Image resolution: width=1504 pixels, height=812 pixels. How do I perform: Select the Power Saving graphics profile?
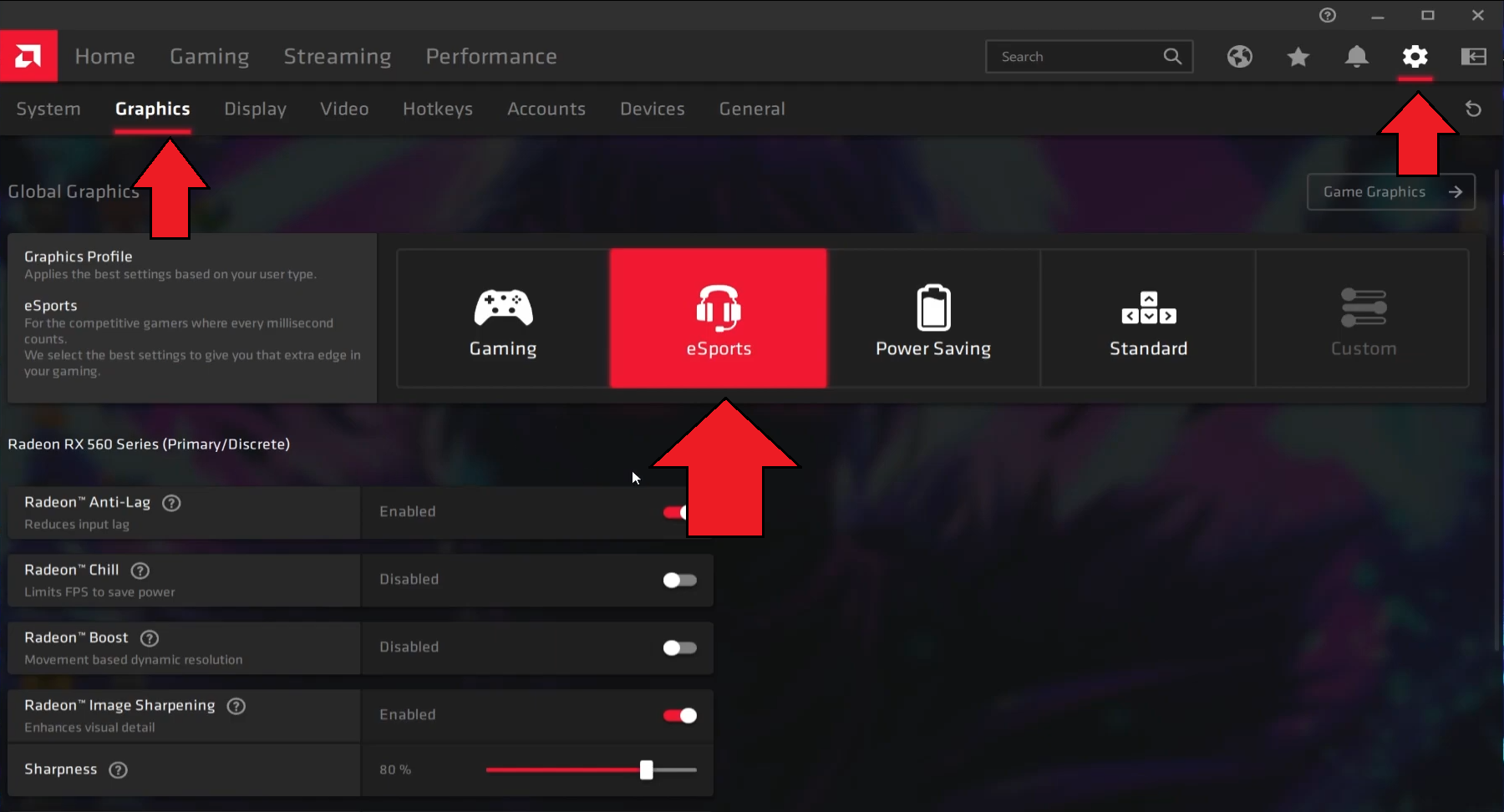(x=933, y=318)
